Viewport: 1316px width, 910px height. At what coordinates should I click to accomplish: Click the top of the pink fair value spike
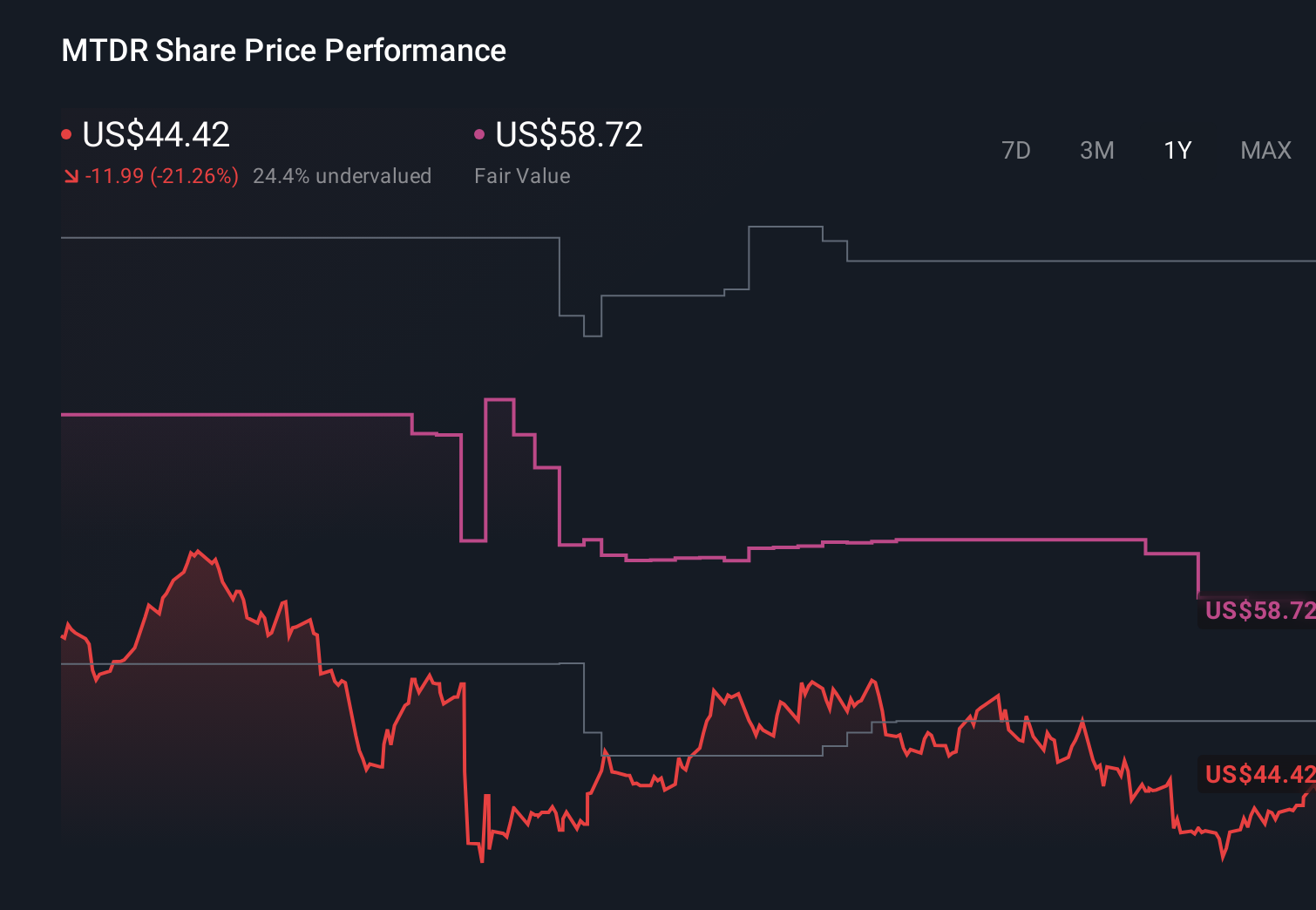click(x=499, y=399)
